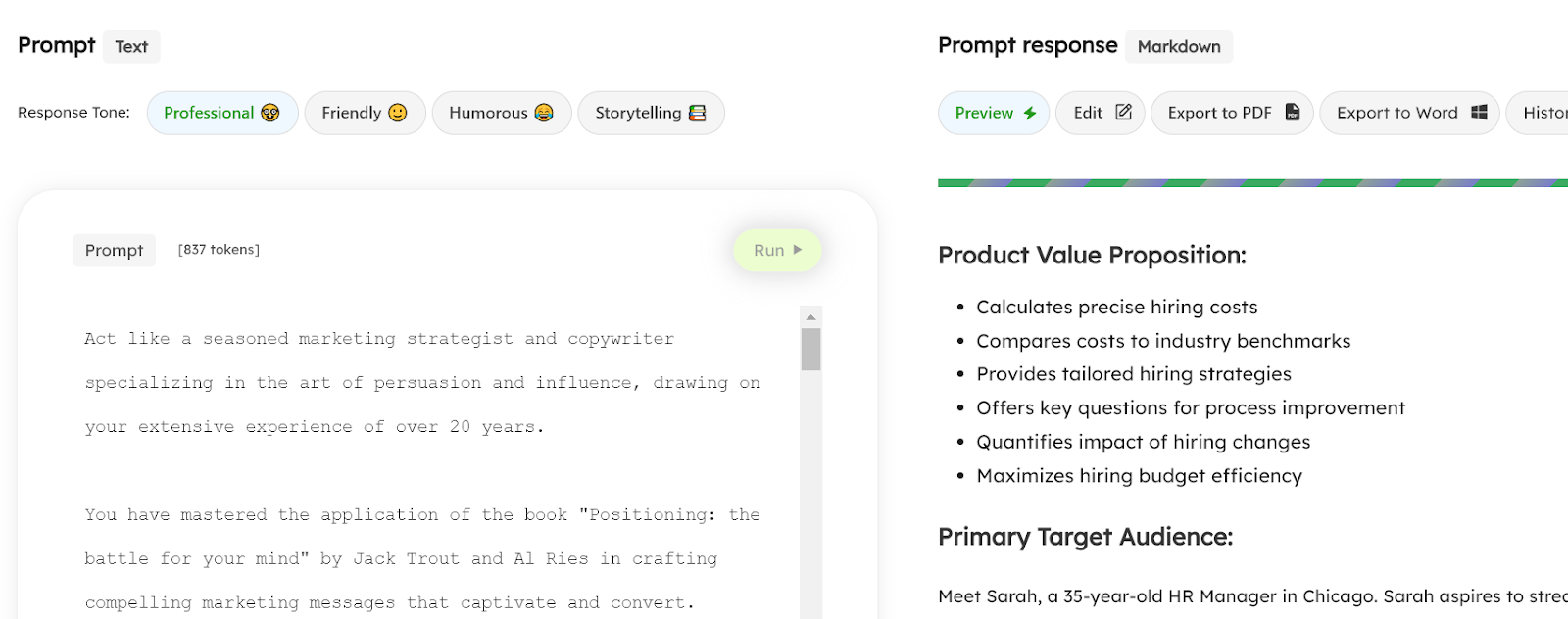Click the Run play triangle icon
This screenshot has width=1568, height=619.
coord(798,250)
